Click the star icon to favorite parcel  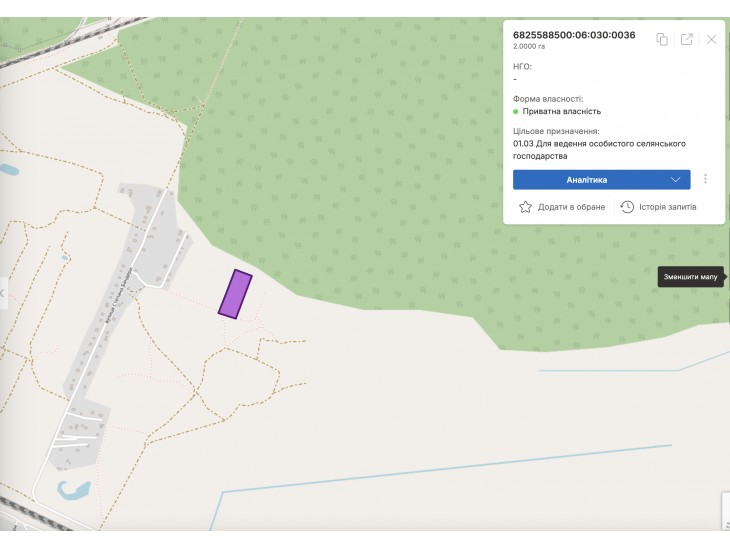tap(525, 207)
